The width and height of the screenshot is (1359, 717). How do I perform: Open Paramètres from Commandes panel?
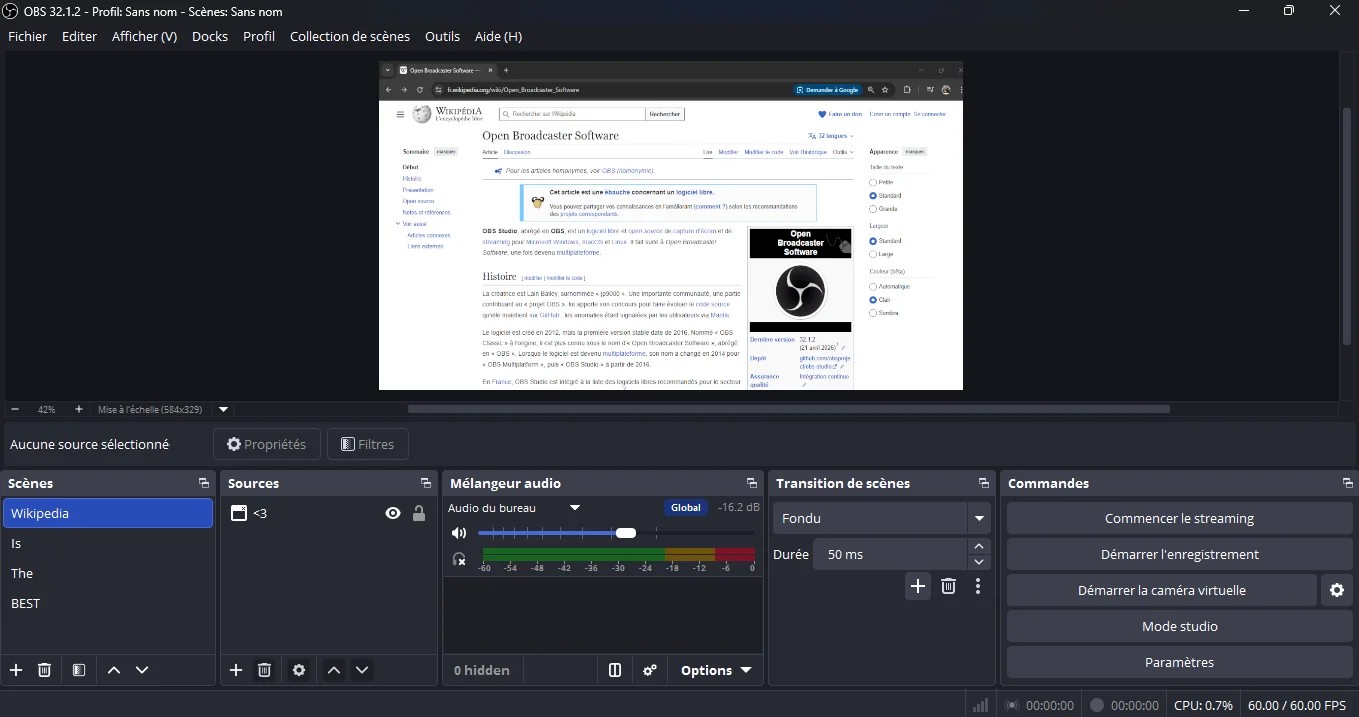tap(1179, 662)
